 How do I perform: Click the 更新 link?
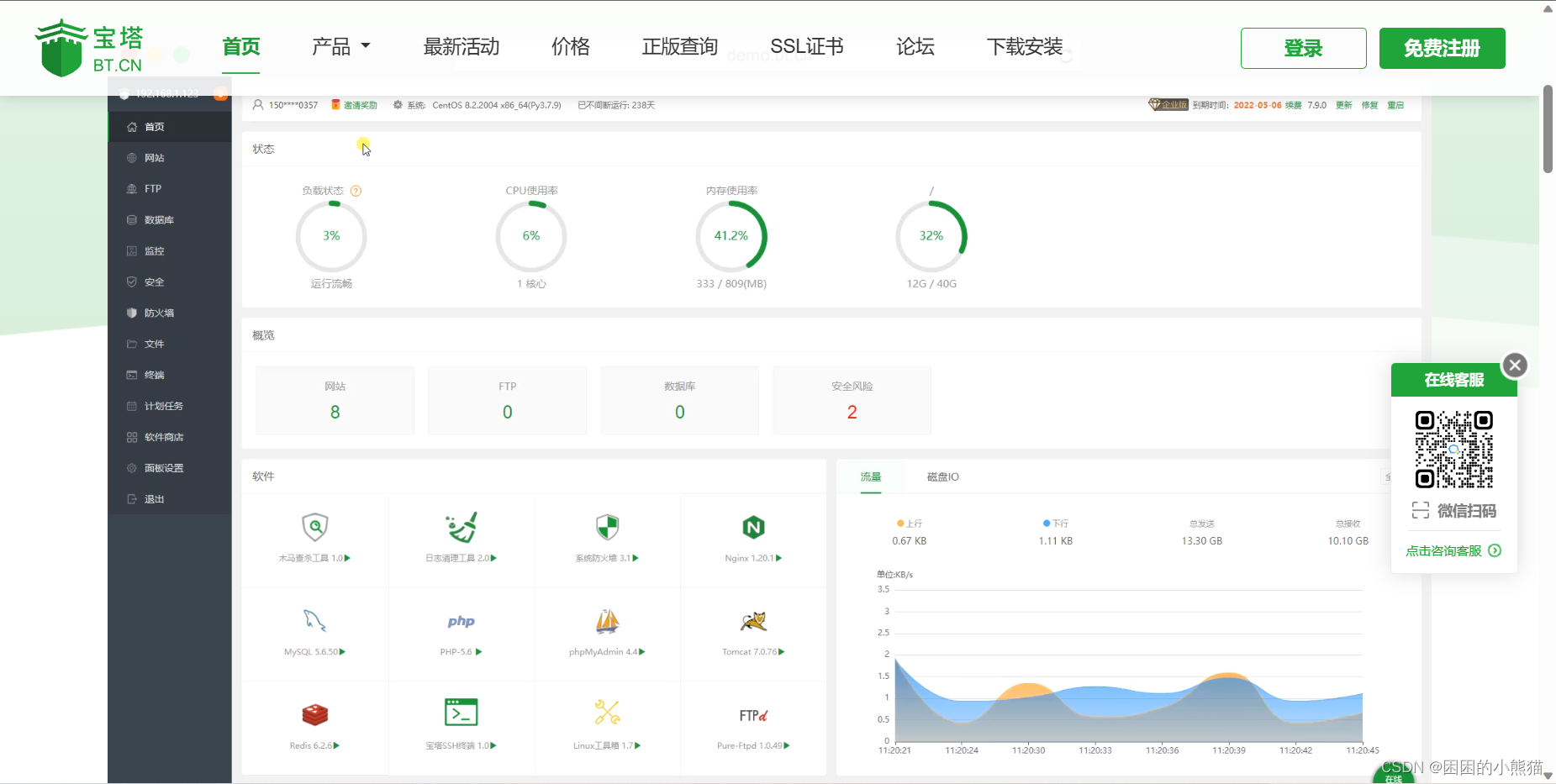1344,105
